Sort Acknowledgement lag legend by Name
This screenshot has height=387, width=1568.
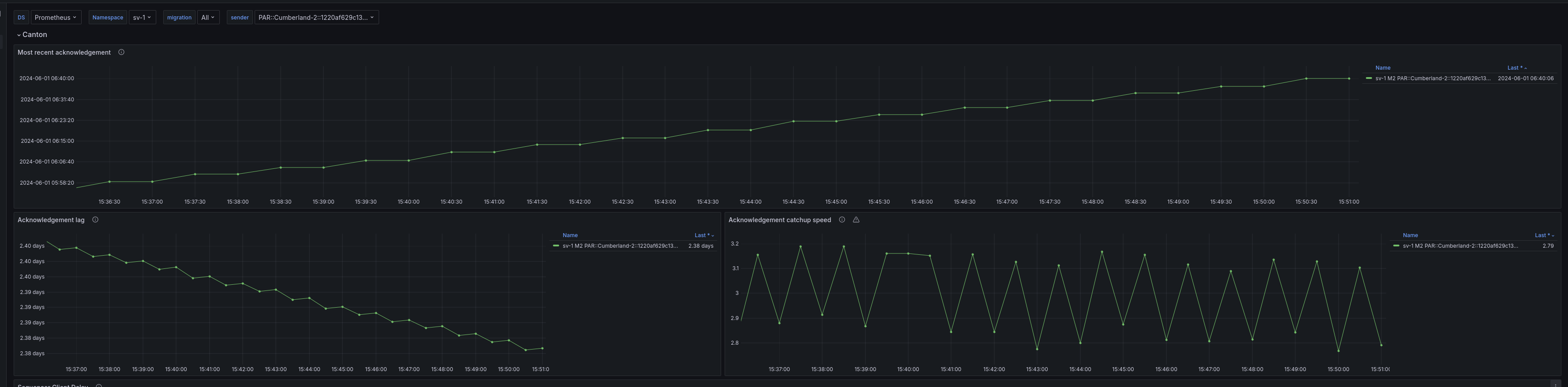(570, 235)
